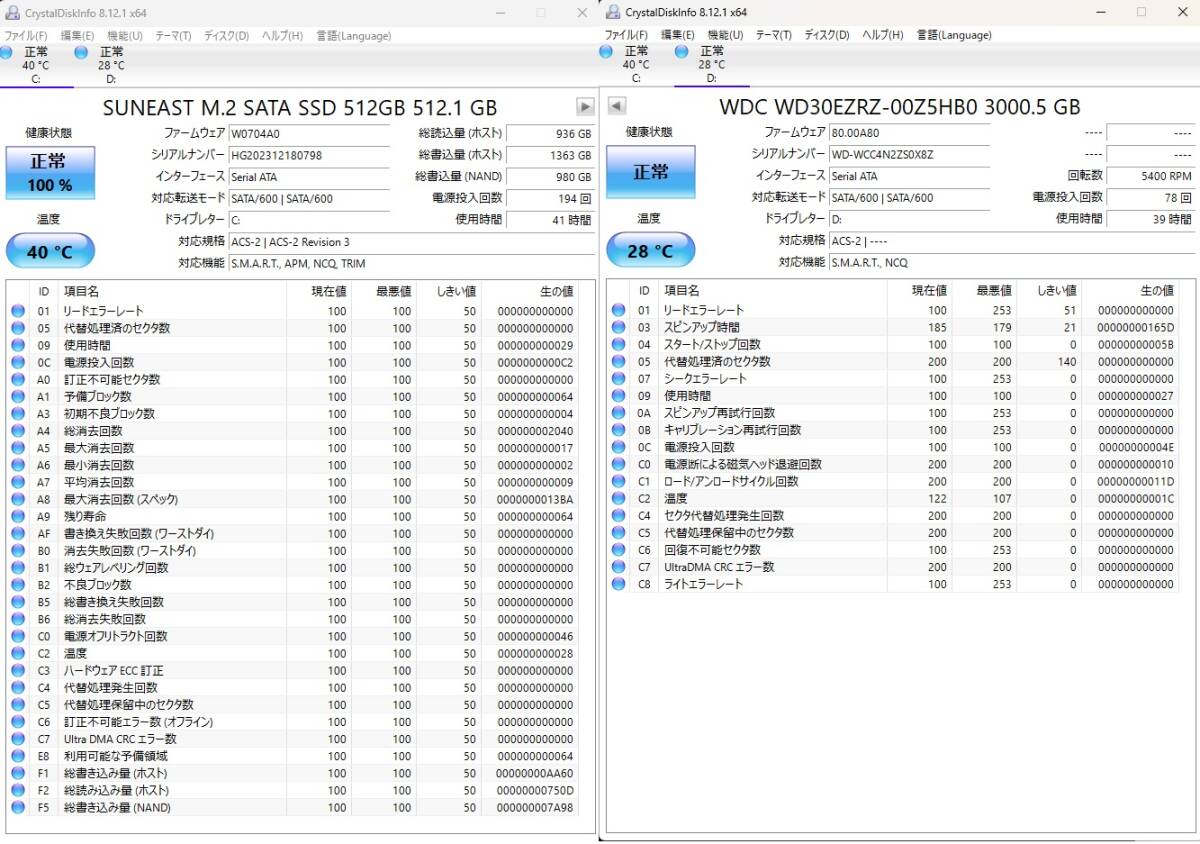This screenshot has height=844, width=1200.
Task: Click status icon of UltraDMA CRC エラー数 row
Action: [618, 567]
